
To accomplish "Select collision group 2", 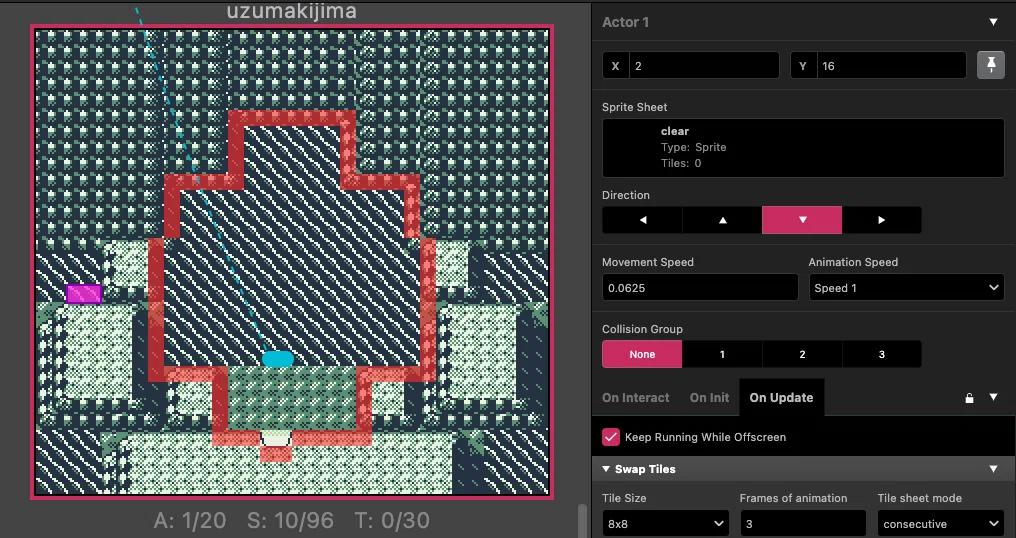I will 802,354.
